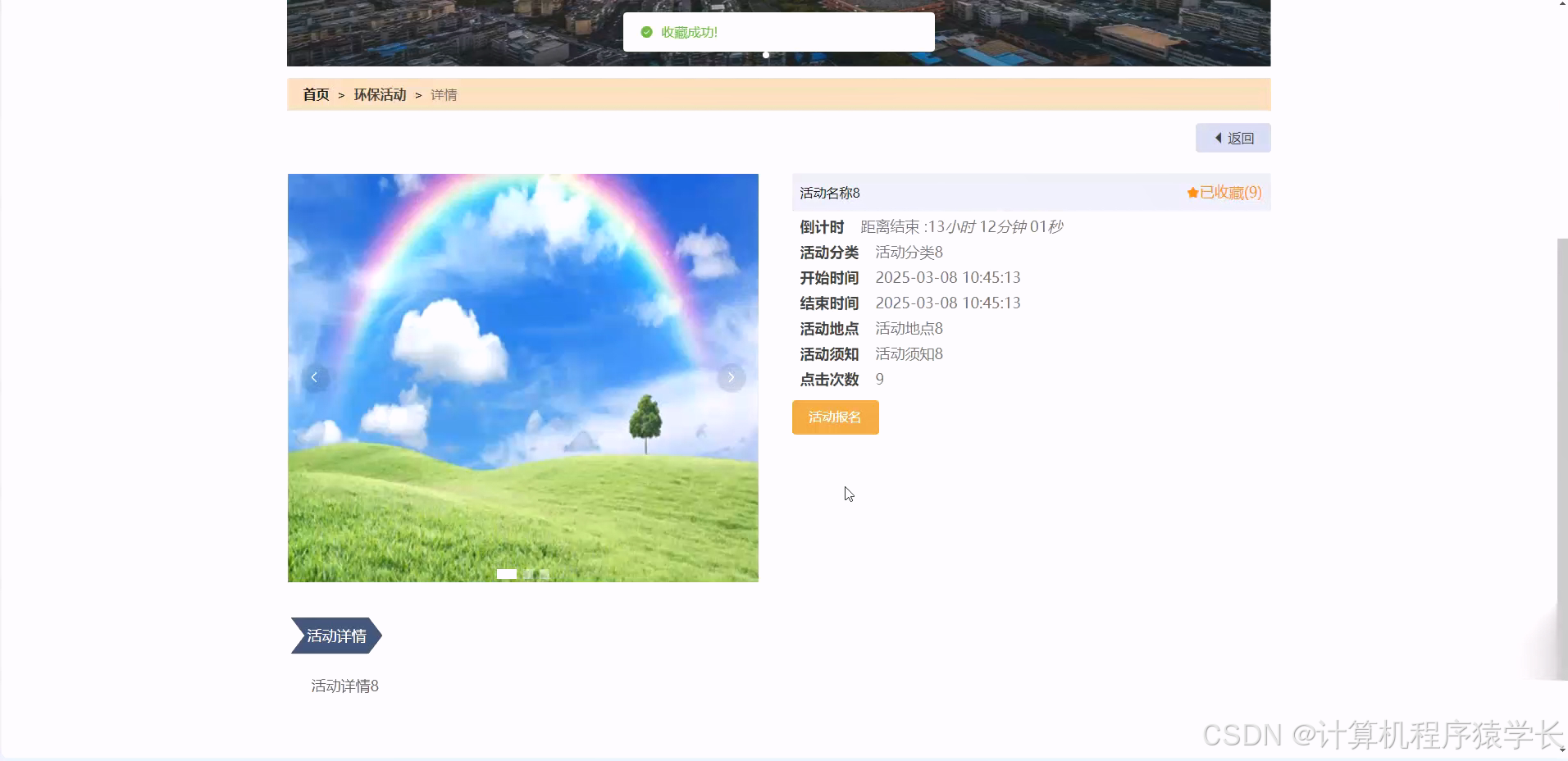Image resolution: width=1568 pixels, height=761 pixels.
Task: Dismiss the 收藏成功 notification
Action: pyautogui.click(x=777, y=32)
